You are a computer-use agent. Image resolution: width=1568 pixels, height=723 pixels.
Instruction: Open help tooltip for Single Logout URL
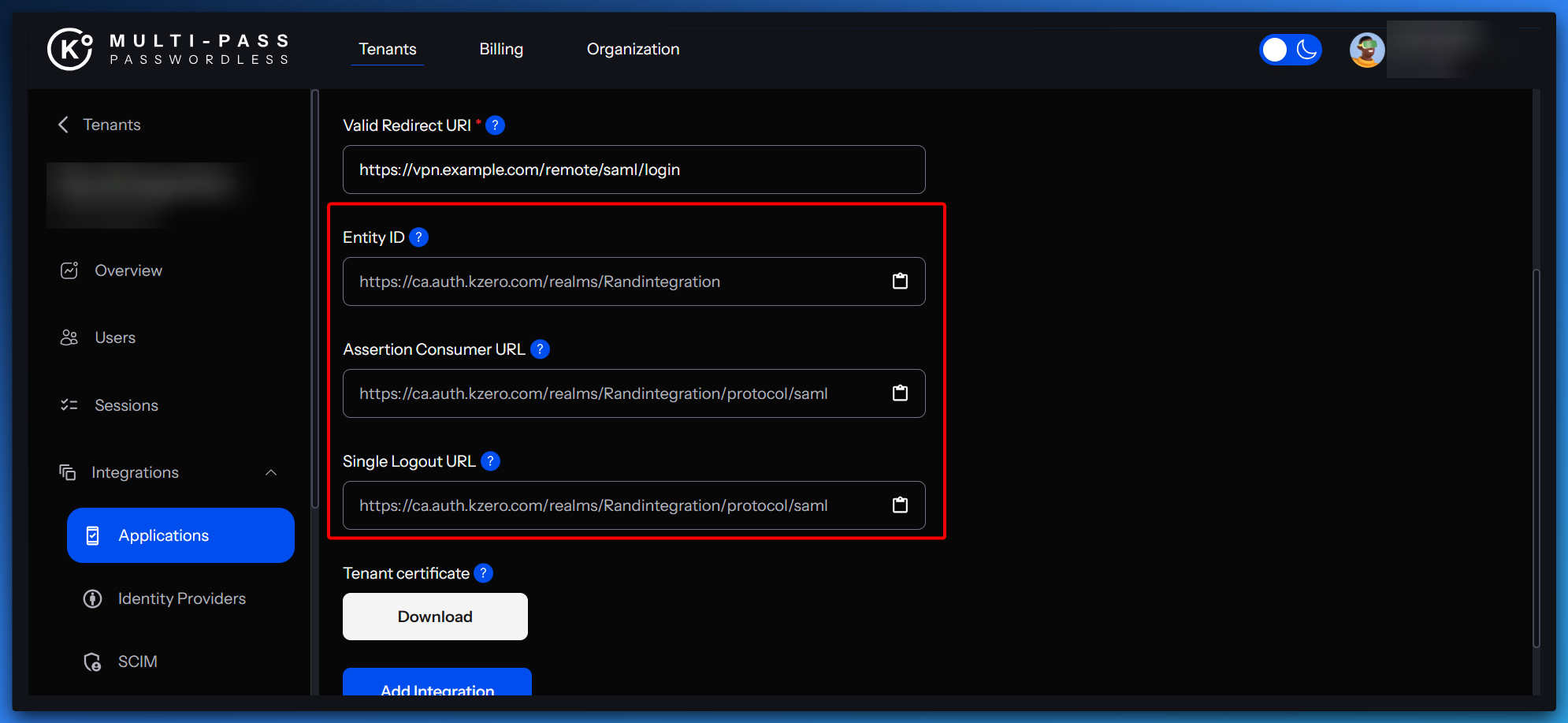[x=490, y=461]
